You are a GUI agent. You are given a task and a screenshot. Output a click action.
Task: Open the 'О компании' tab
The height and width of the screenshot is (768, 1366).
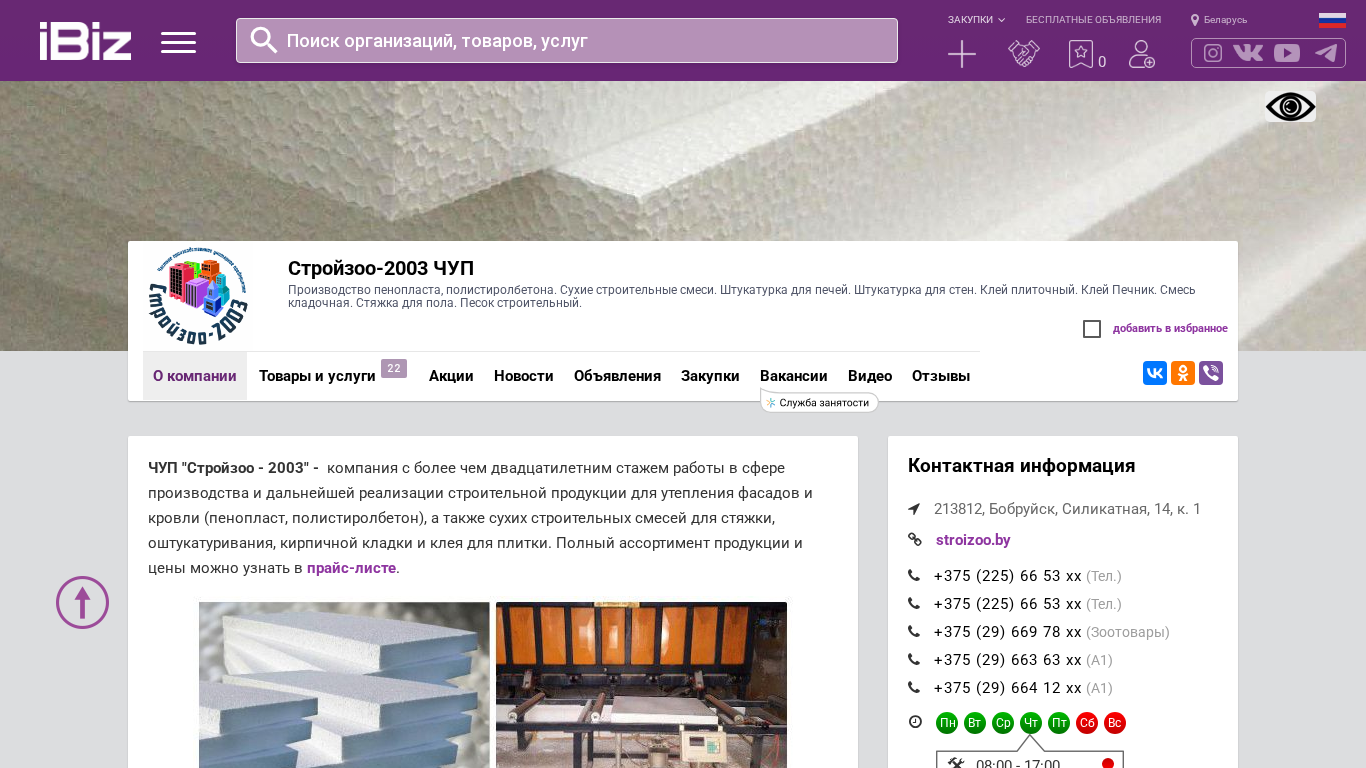(195, 376)
